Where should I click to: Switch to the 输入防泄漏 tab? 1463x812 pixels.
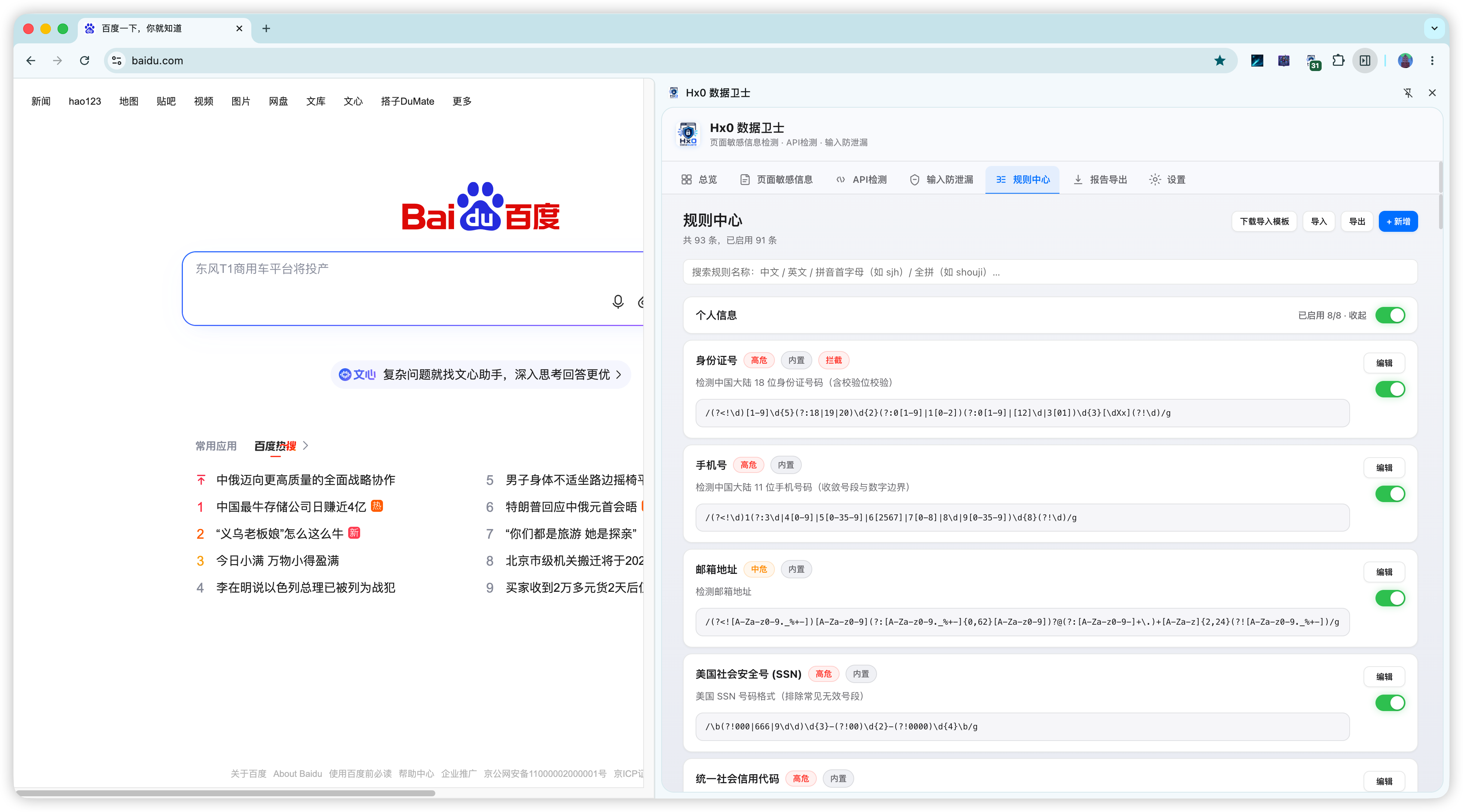[942, 179]
